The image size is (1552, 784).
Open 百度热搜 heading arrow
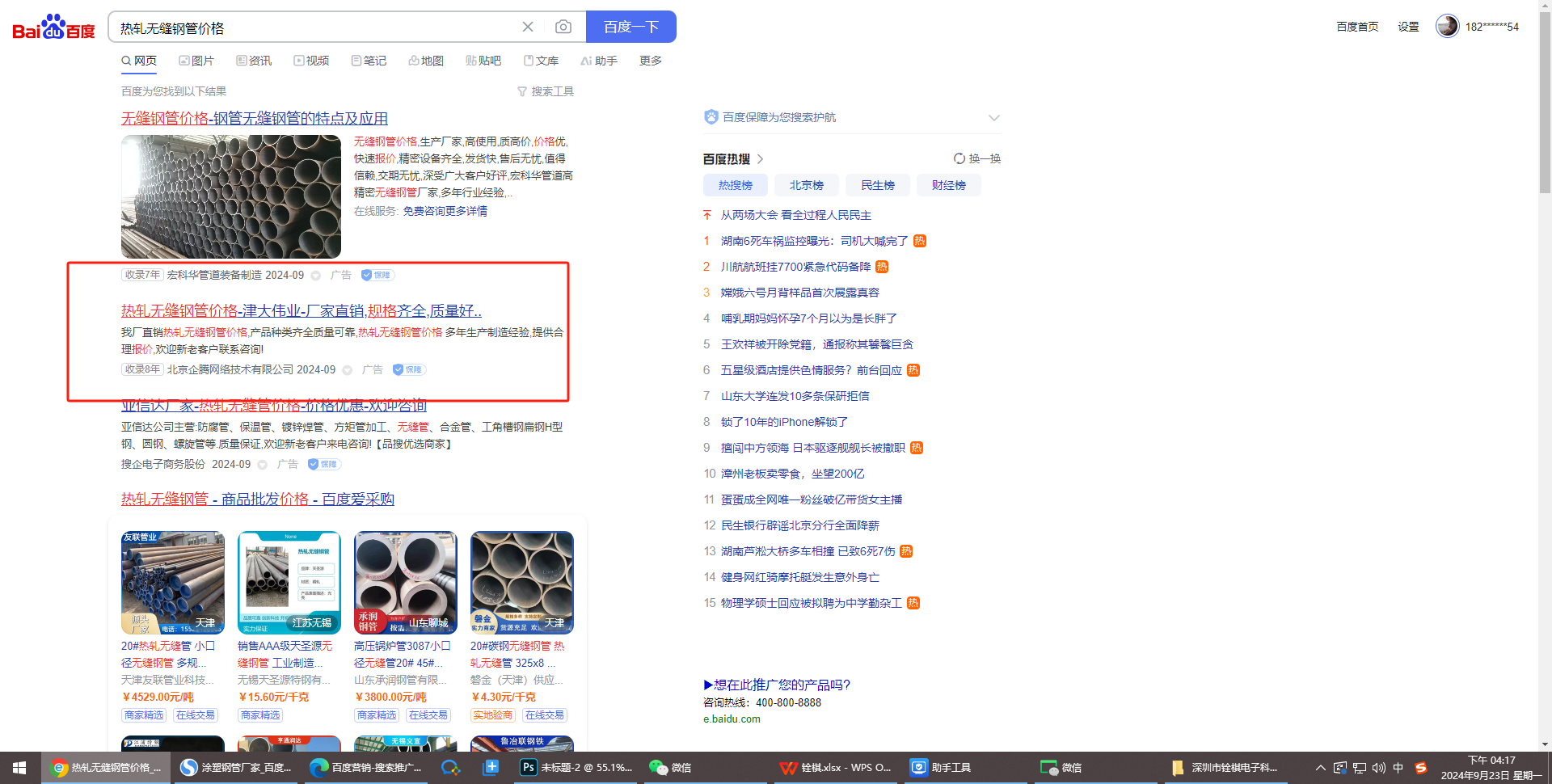pos(760,159)
